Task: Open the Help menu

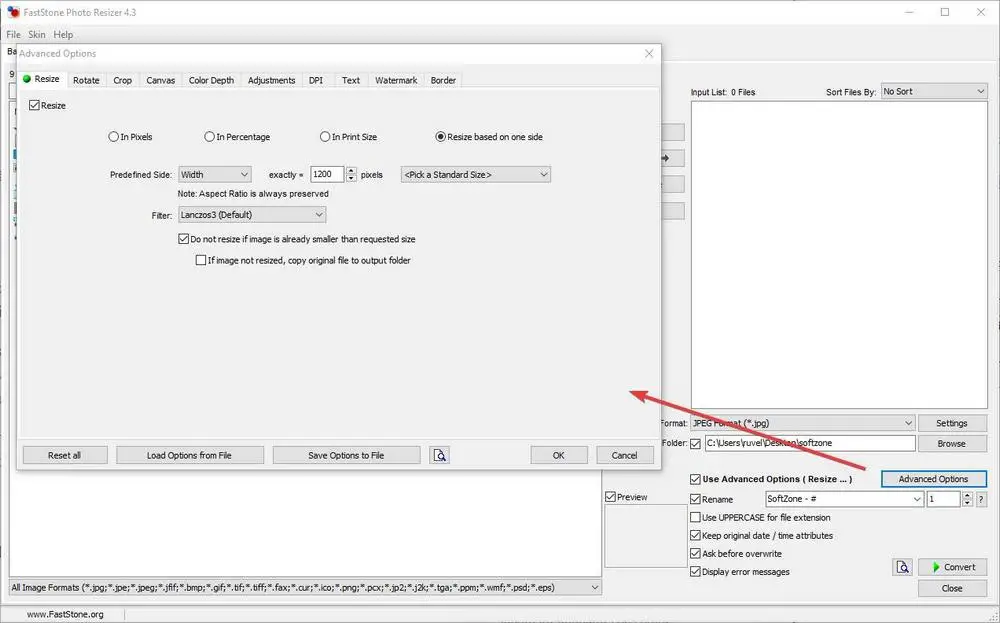Action: (63, 34)
